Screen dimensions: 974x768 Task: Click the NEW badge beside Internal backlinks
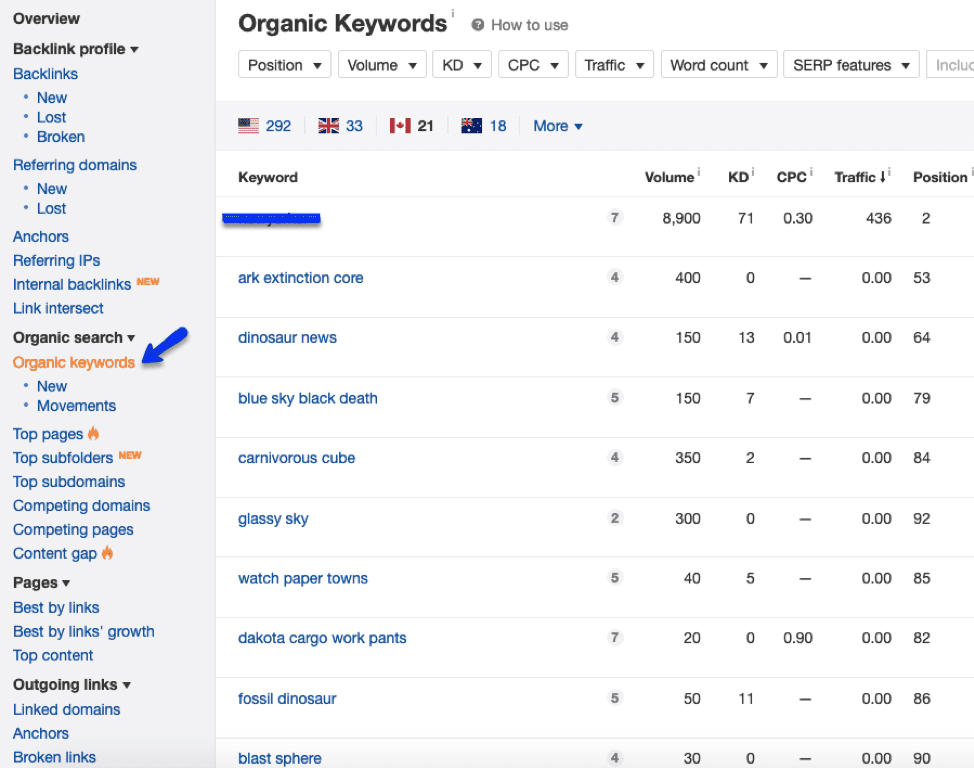tap(147, 281)
